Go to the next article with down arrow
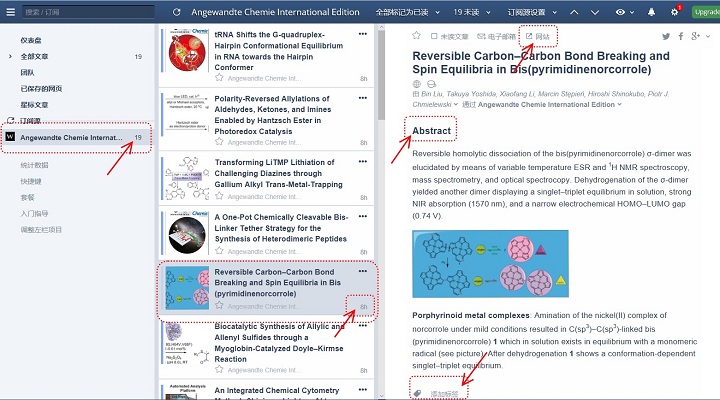The image size is (720, 400). 595,12
